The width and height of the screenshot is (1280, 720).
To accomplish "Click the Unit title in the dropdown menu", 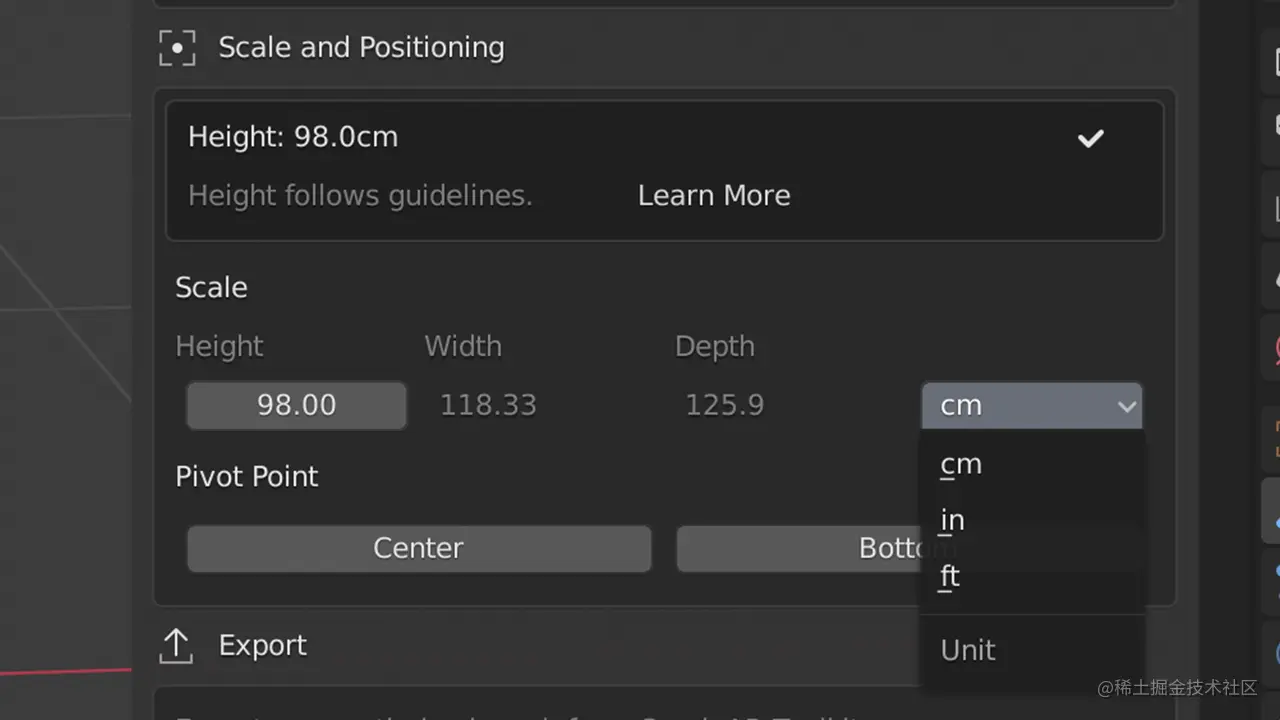I will tap(968, 650).
